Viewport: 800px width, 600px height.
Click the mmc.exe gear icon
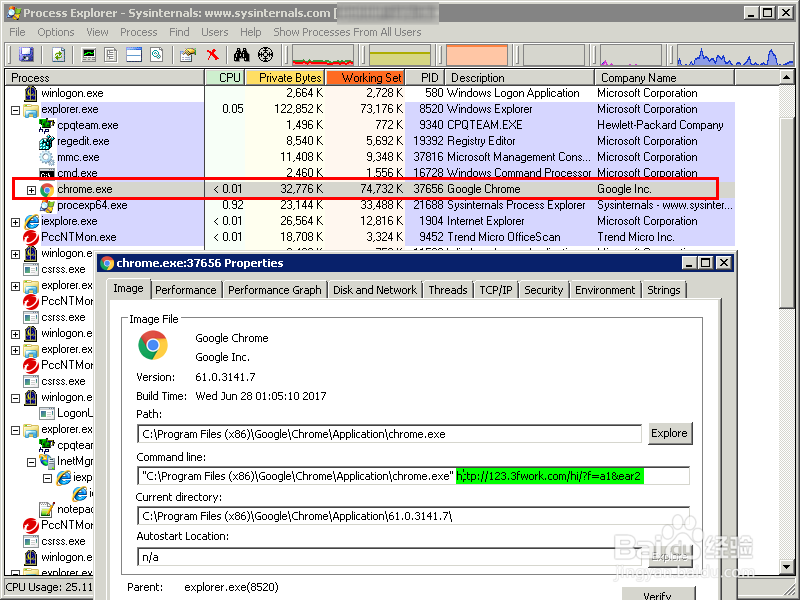47,157
